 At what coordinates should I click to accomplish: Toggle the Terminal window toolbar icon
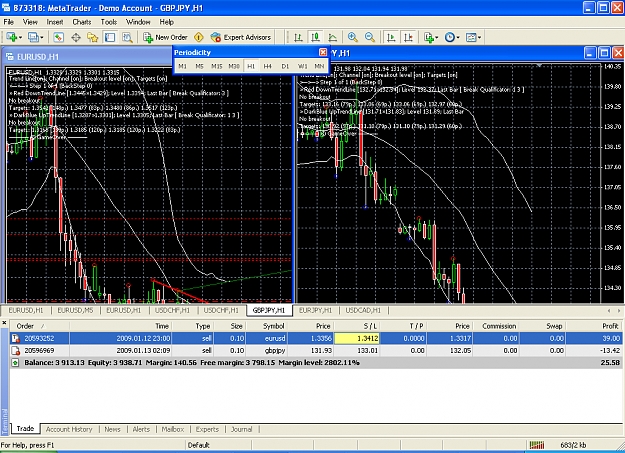click(x=110, y=37)
